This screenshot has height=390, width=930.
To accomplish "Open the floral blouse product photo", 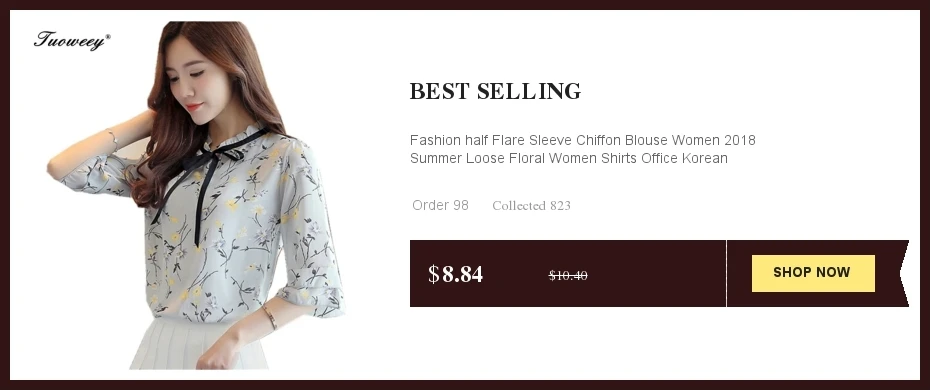I will coord(196,195).
